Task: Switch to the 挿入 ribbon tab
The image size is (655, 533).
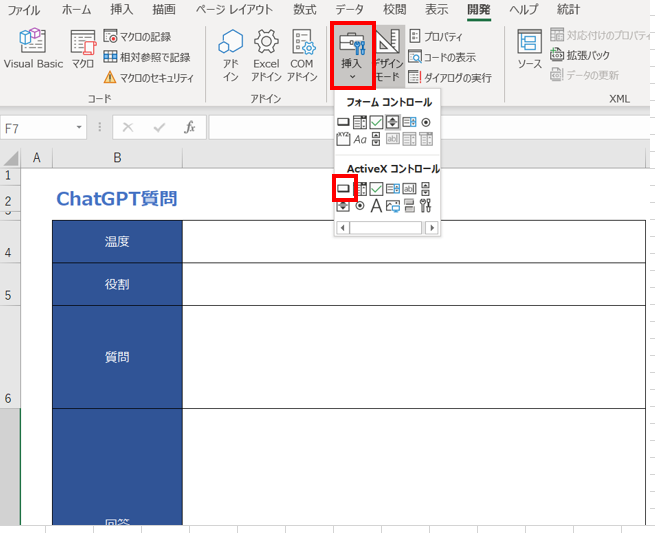Action: [121, 10]
